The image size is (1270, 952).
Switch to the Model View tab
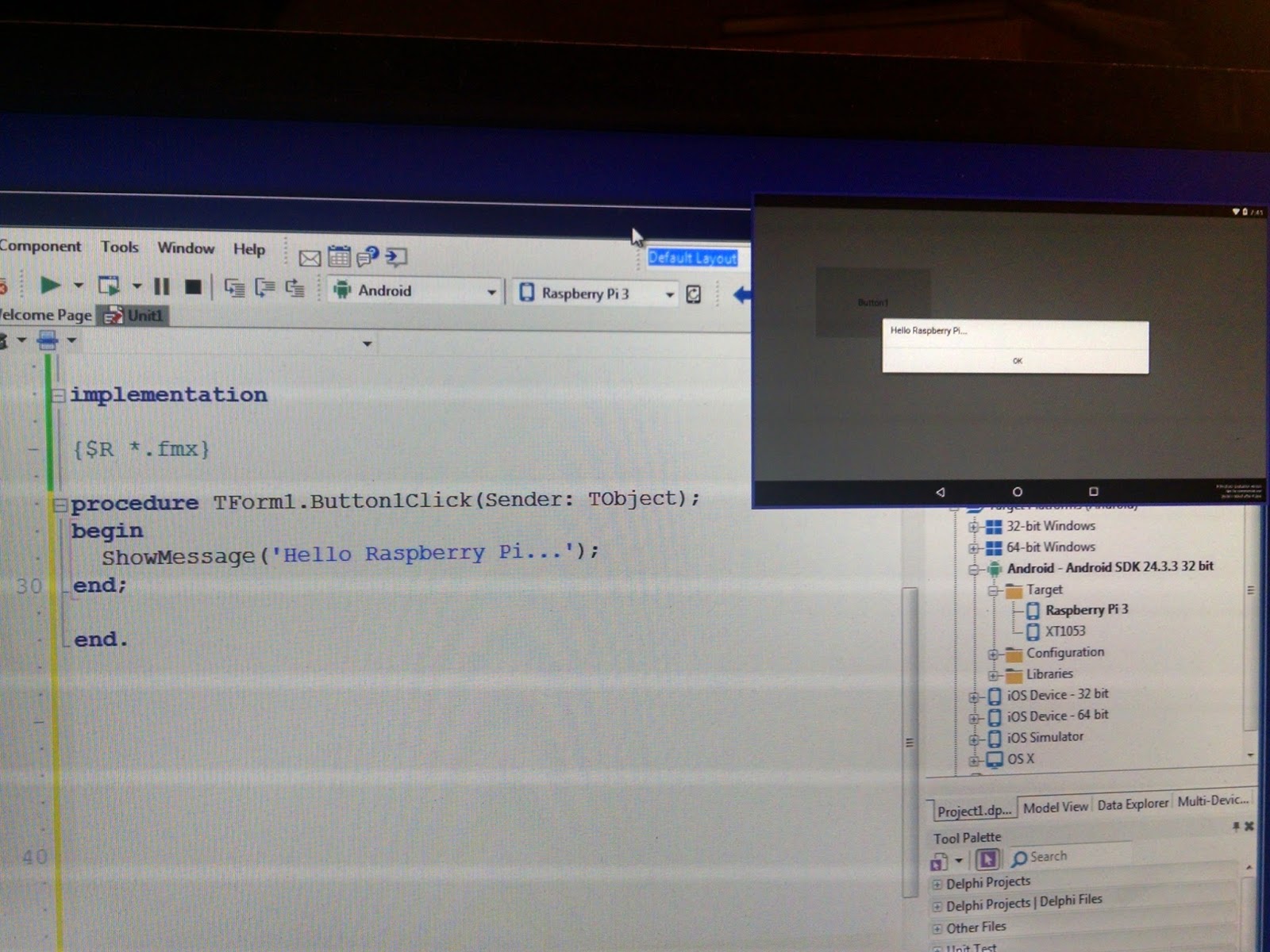[x=1055, y=807]
